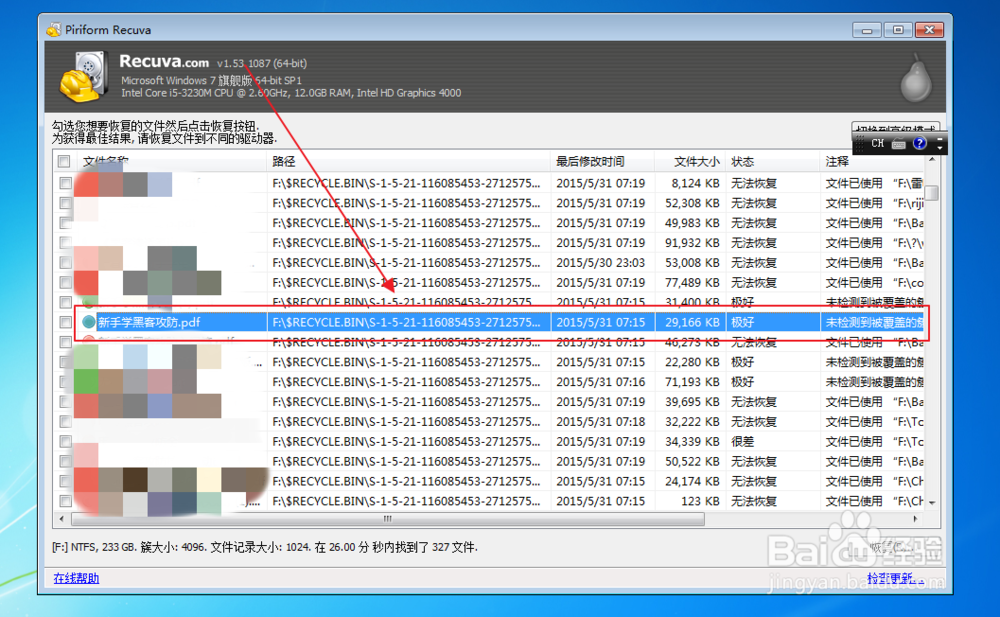Check the box for the 39,695 KB file
Viewport: 1000px width, 617px height.
pos(65,402)
